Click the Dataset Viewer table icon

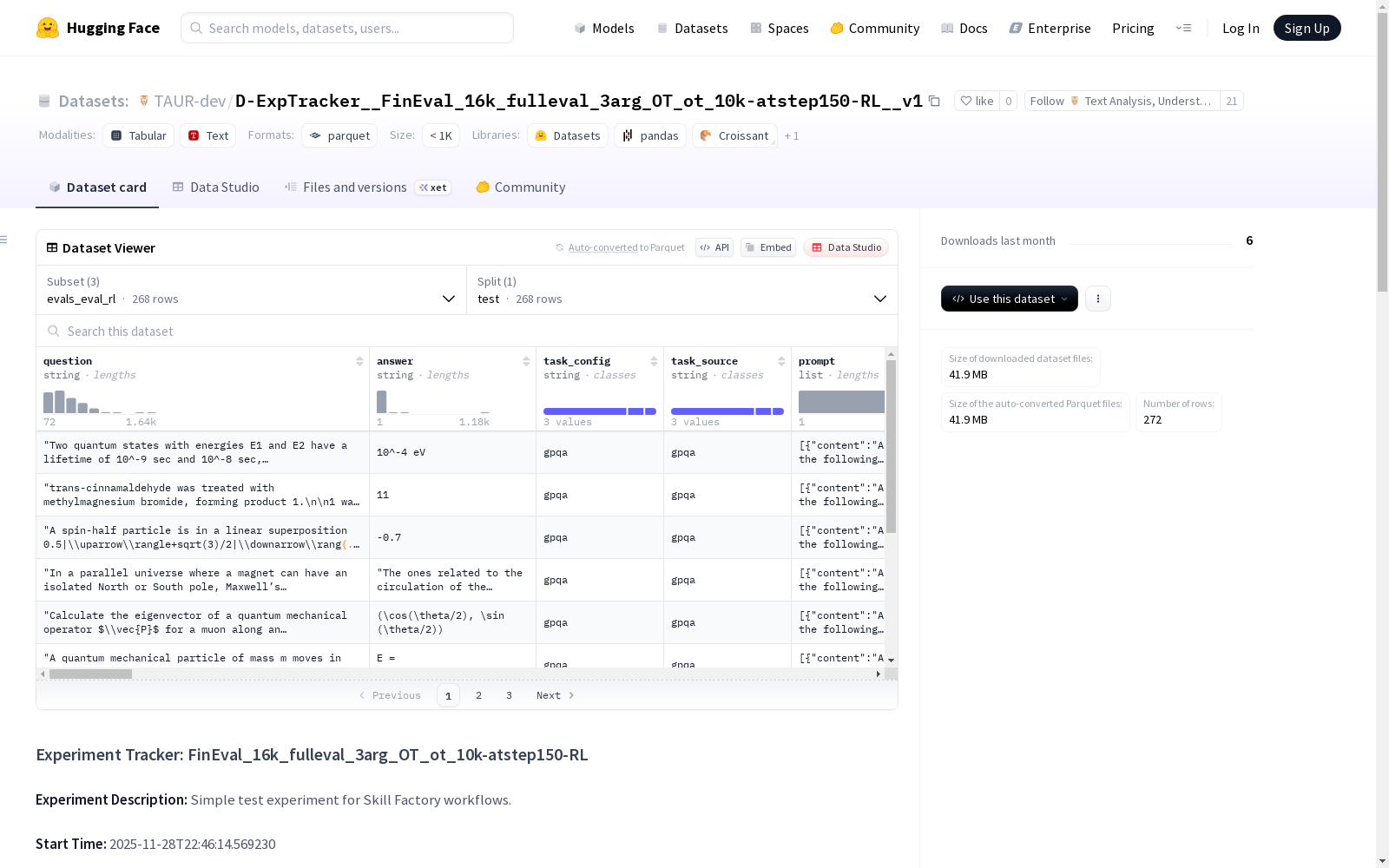click(52, 247)
